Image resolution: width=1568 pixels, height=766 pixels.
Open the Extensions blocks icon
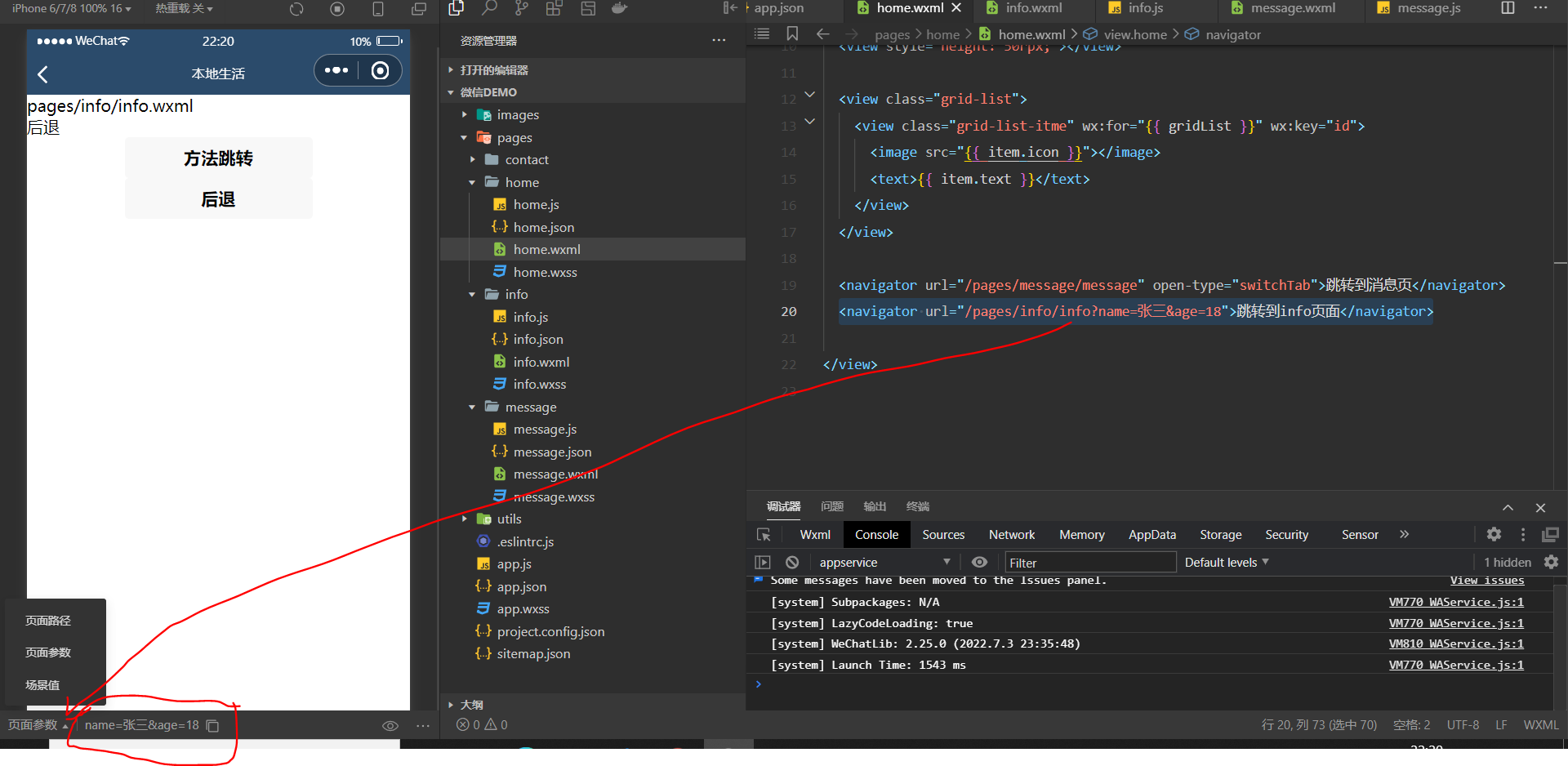pyautogui.click(x=554, y=8)
